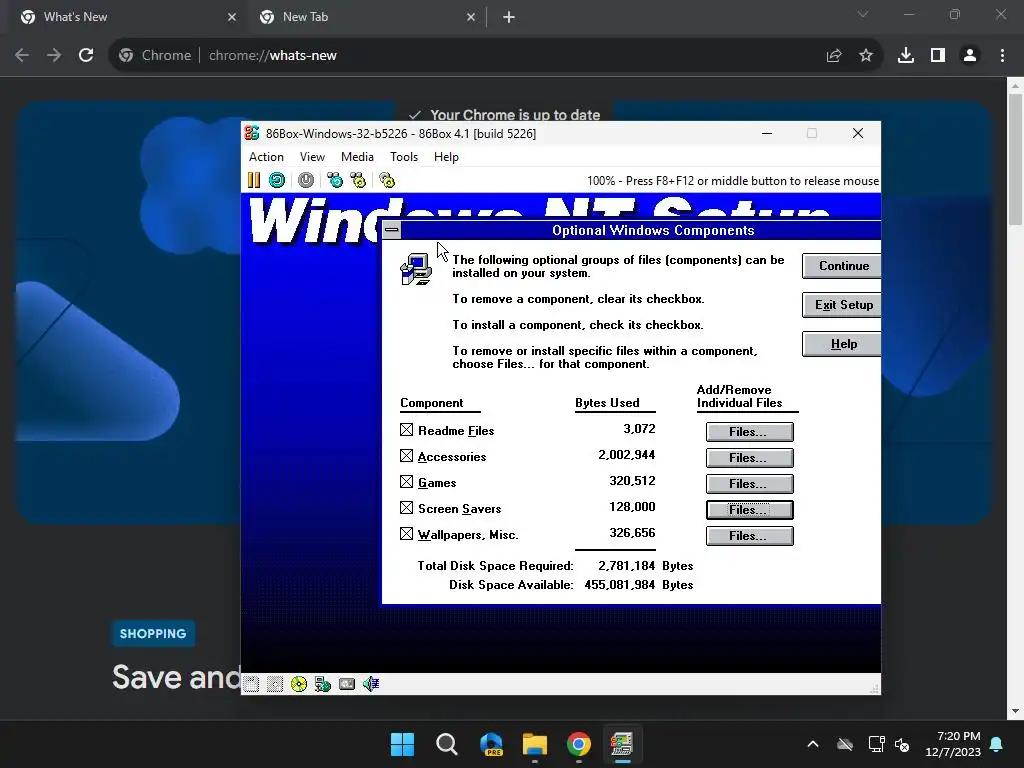1024x768 pixels.
Task: Open the Windows Start menu
Action: [402, 744]
